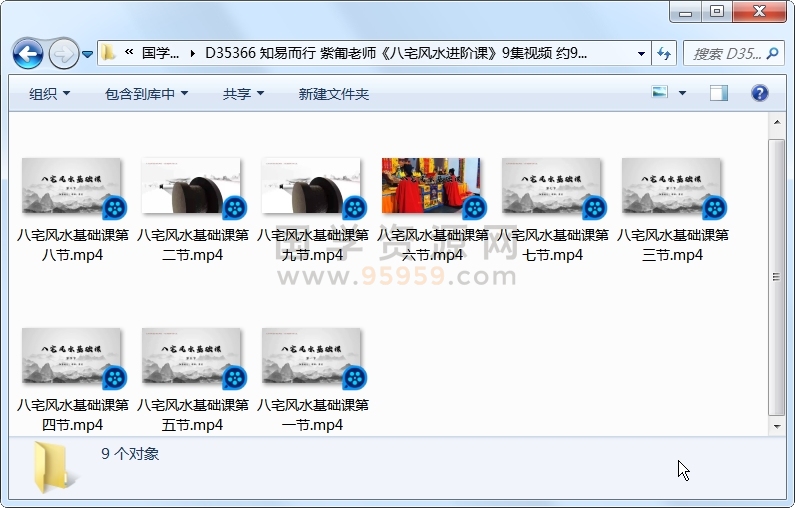Expand the hidden breadcrumb chevron «
This screenshot has width=795, height=508.
pos(129,53)
